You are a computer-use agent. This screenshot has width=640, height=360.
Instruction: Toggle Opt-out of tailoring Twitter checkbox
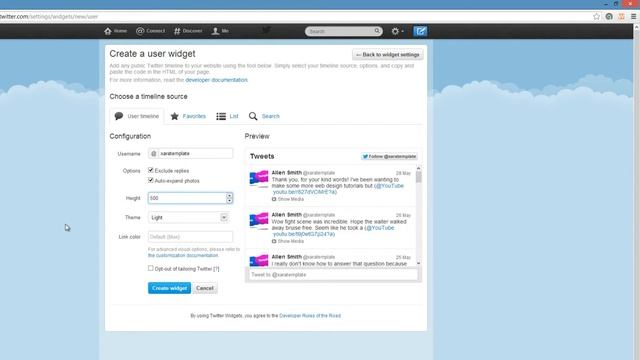click(151, 268)
